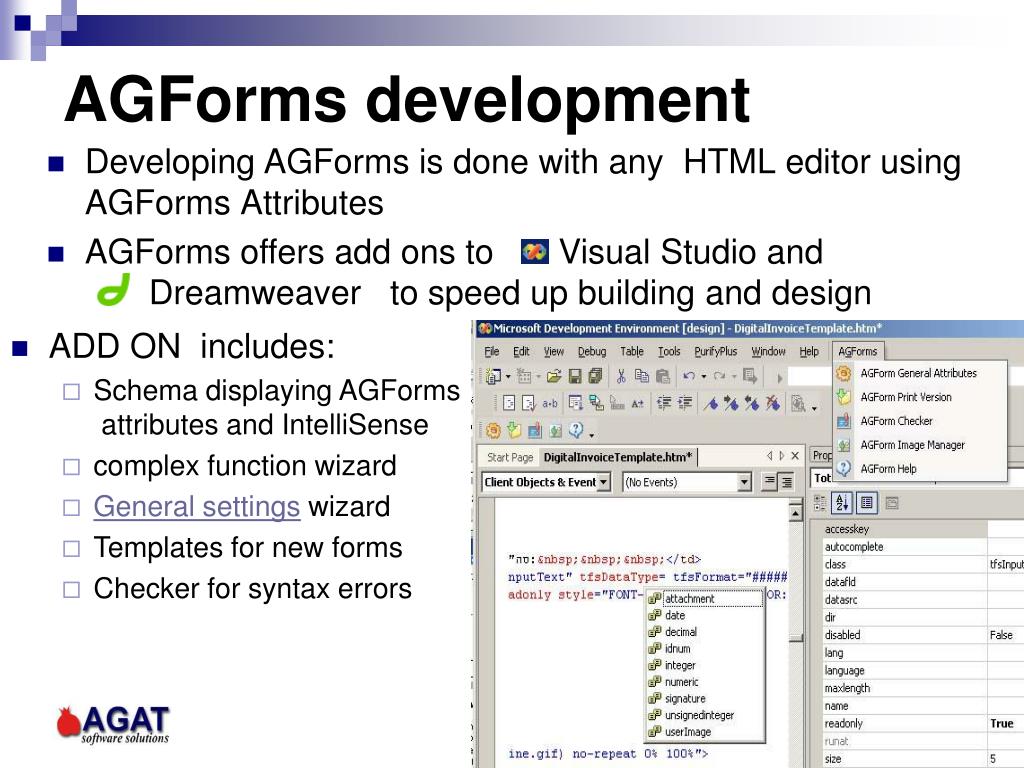
Task: Click the editor vertical scrollbar up arrow
Action: pyautogui.click(x=795, y=514)
